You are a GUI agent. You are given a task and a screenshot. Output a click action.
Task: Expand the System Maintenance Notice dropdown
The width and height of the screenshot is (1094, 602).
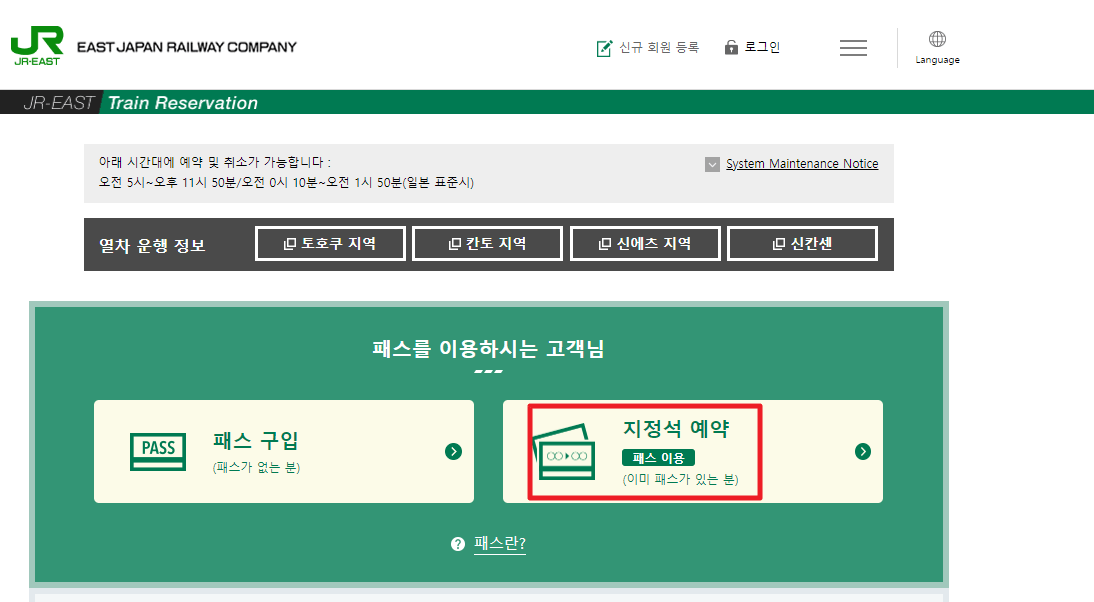712,163
